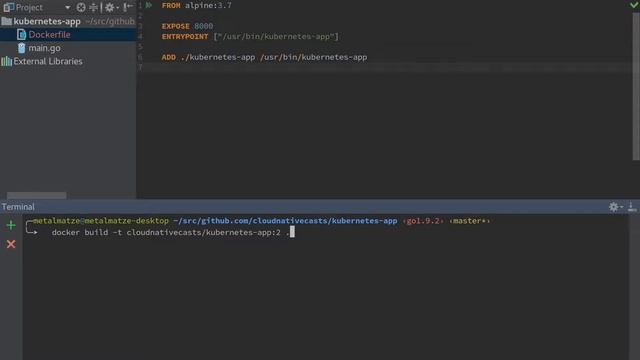Click the run gutter icon on line 1
The image size is (640, 360).
[149, 5]
